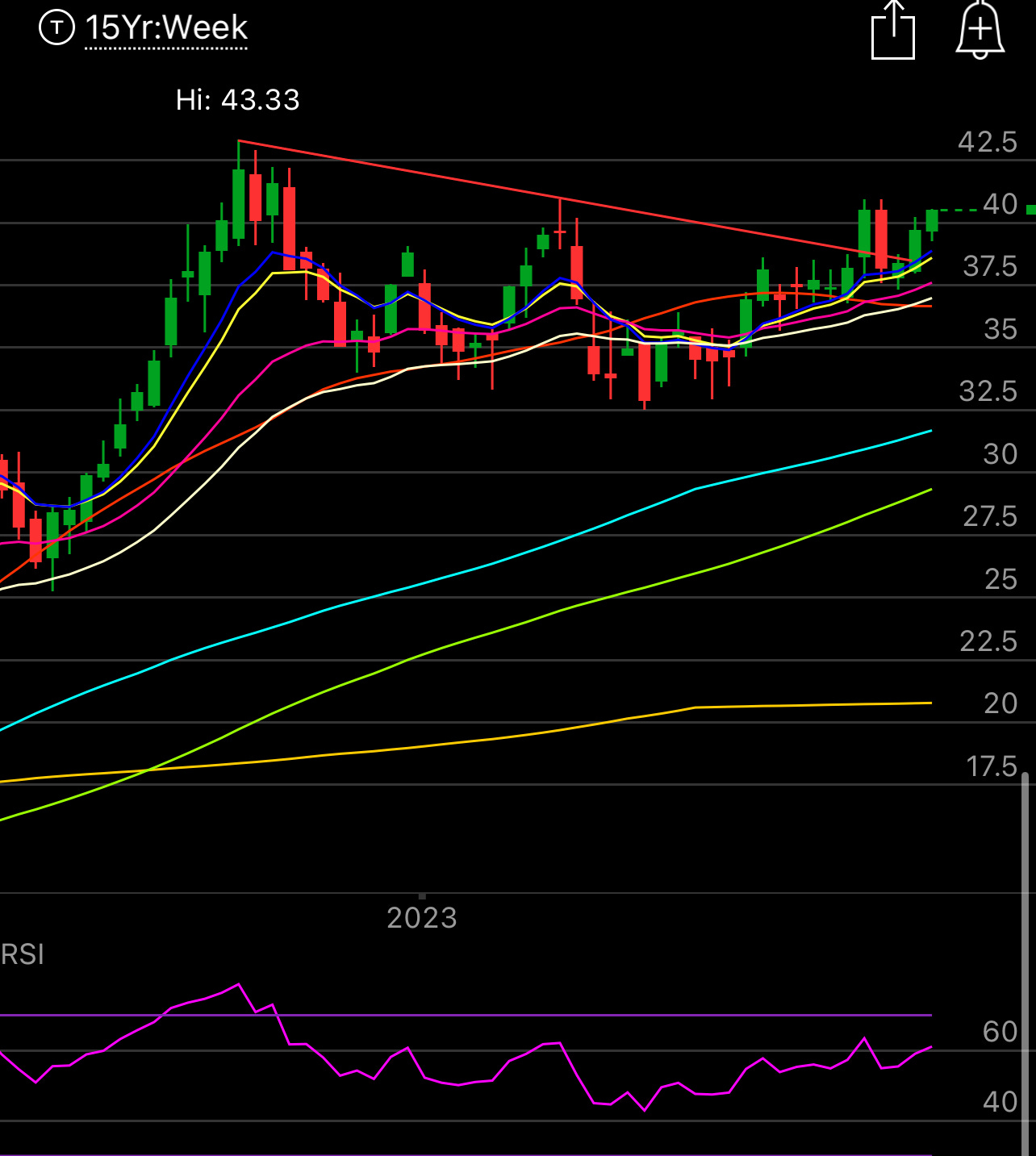Screen dimensions: 1036x1156
Task: Tap the 35 price axis label
Action: click(1000, 329)
